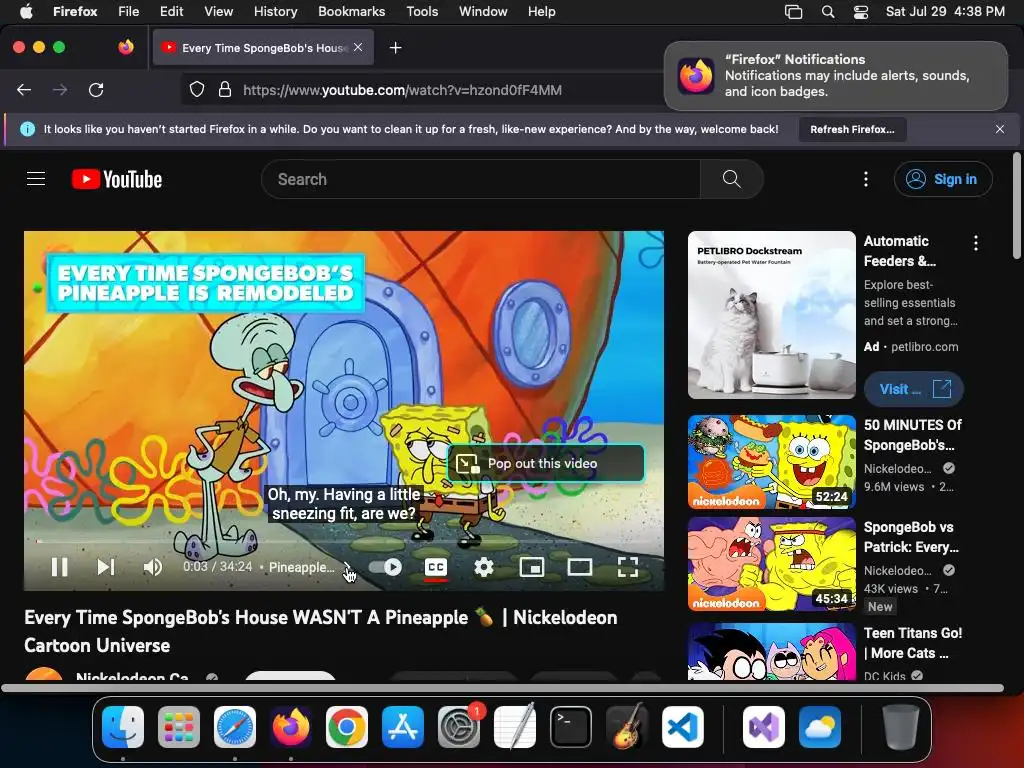Turn off closed captions CC button
The image size is (1024, 768).
pyautogui.click(x=436, y=567)
